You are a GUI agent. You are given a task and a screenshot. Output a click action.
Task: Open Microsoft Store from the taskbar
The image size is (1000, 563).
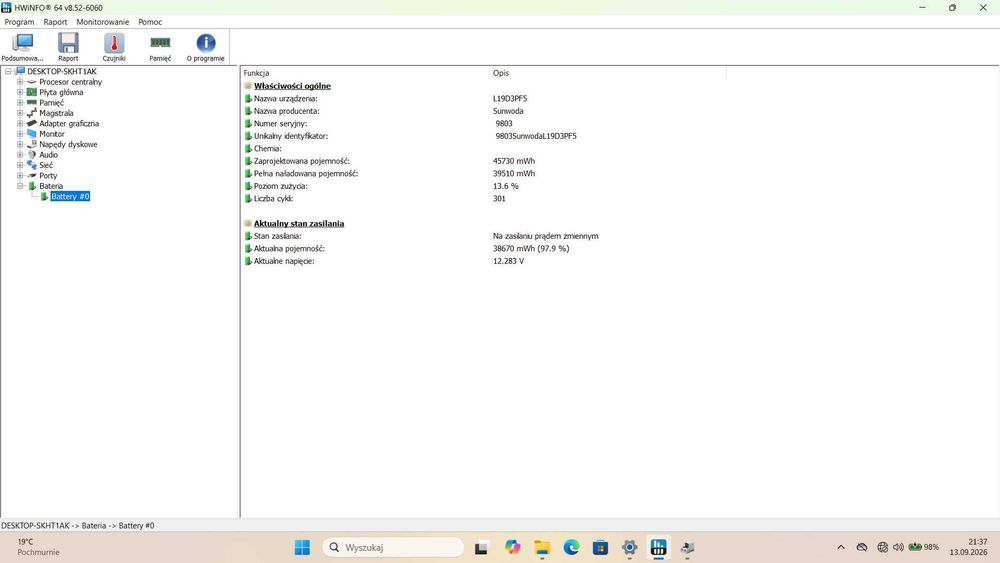600,547
